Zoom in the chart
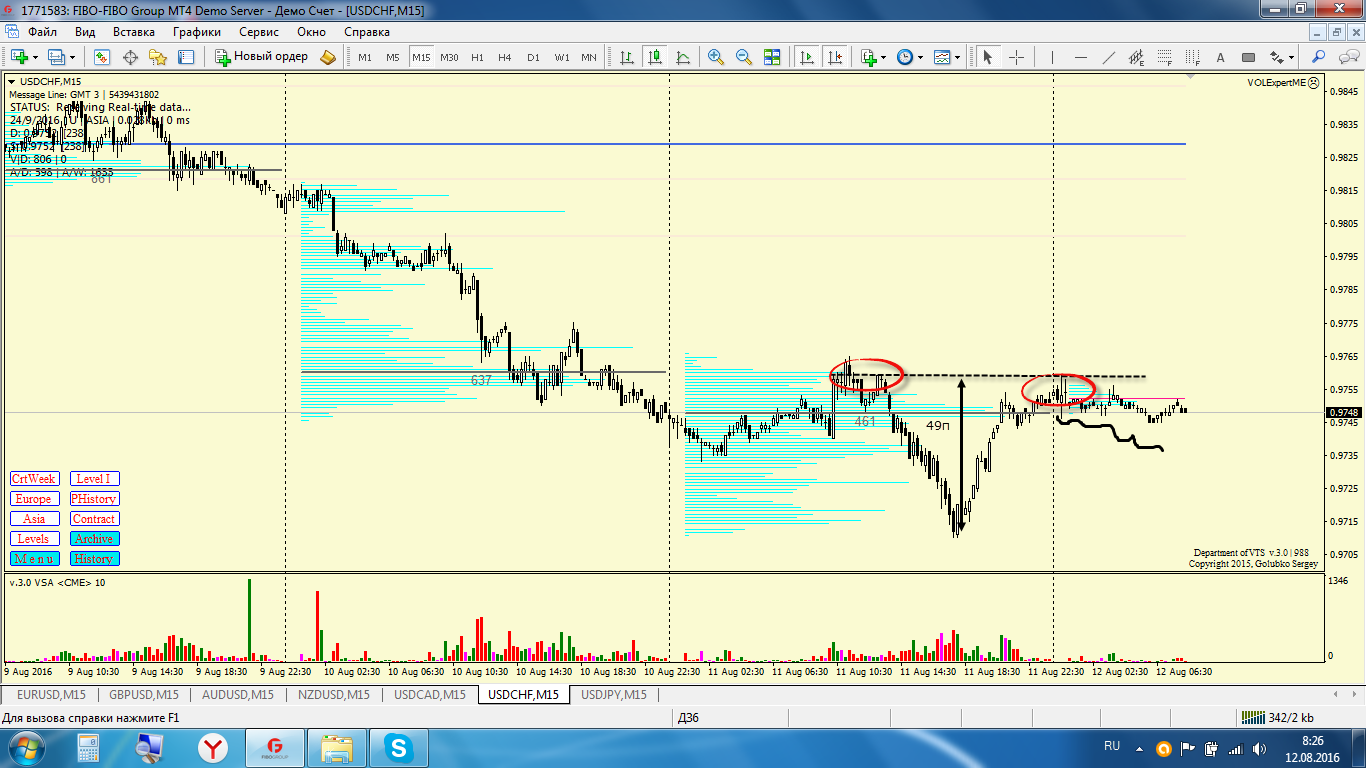 (716, 57)
